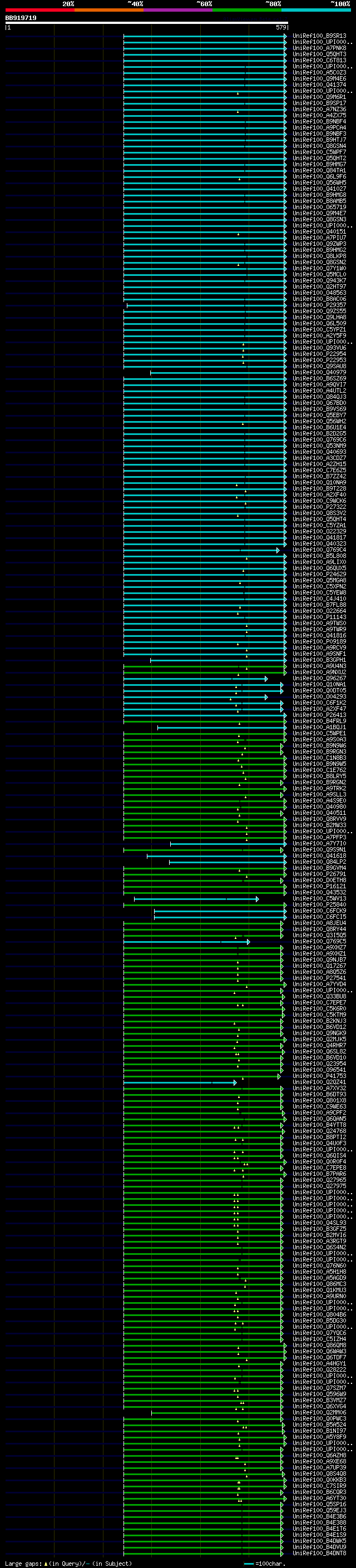Viewport: 356px width, 1568px height.
Task: Select hit label UniRef100_Q84TA1
Action: [319, 170]
